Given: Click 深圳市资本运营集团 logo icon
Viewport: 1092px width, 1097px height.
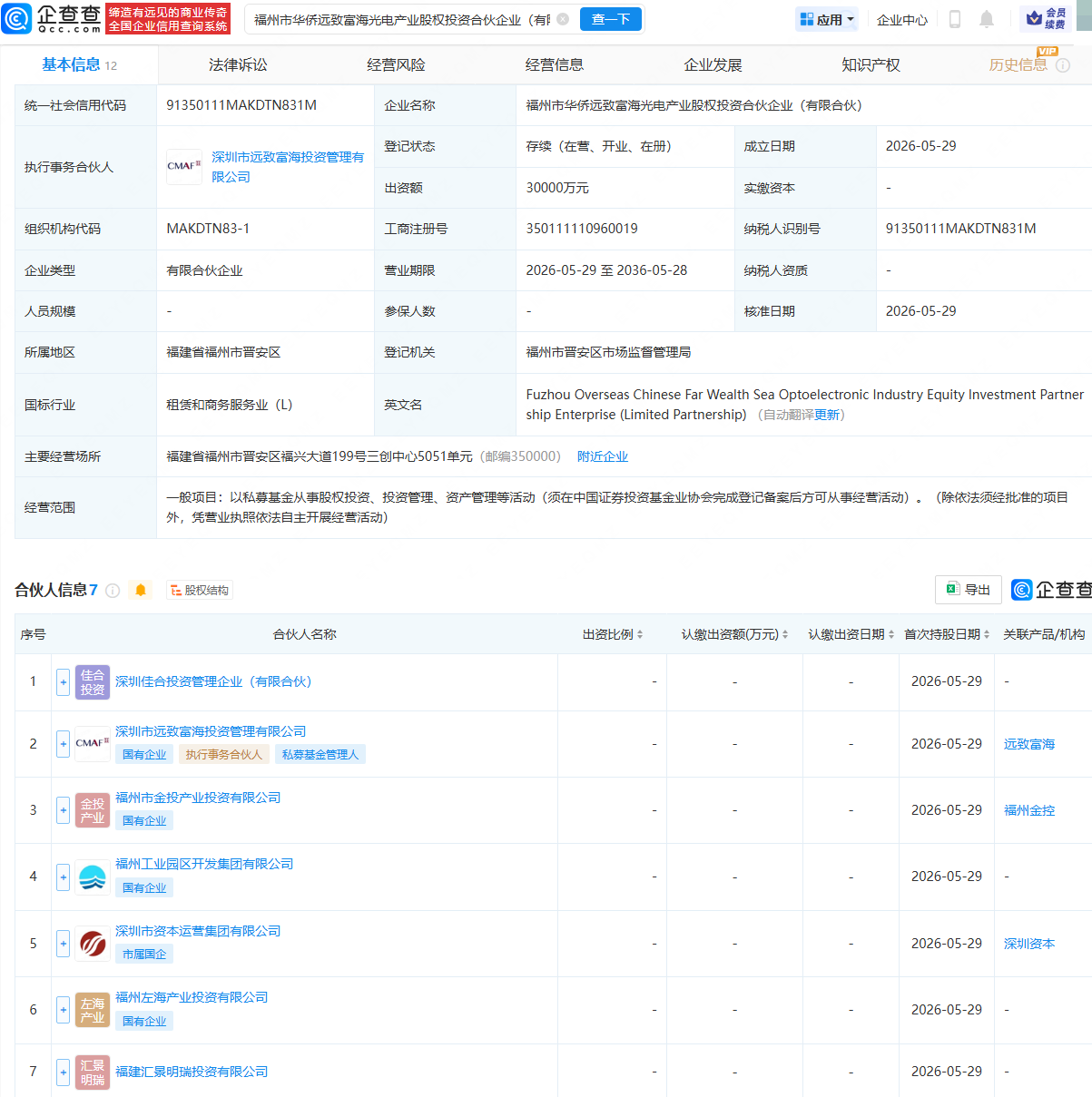Looking at the screenshot, I should pos(93,944).
